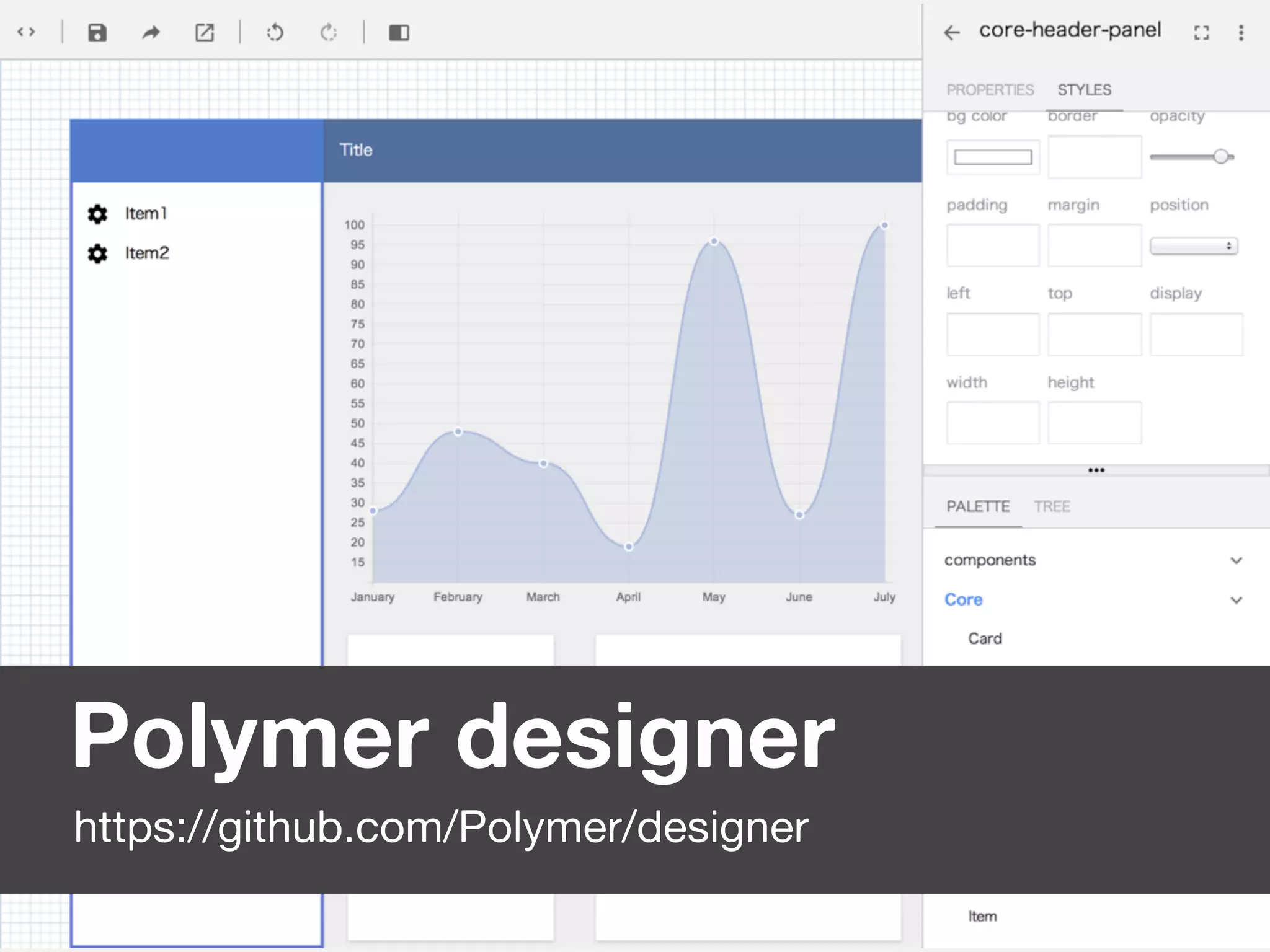
Task: Toggle code view with angle brackets icon
Action: coord(26,32)
